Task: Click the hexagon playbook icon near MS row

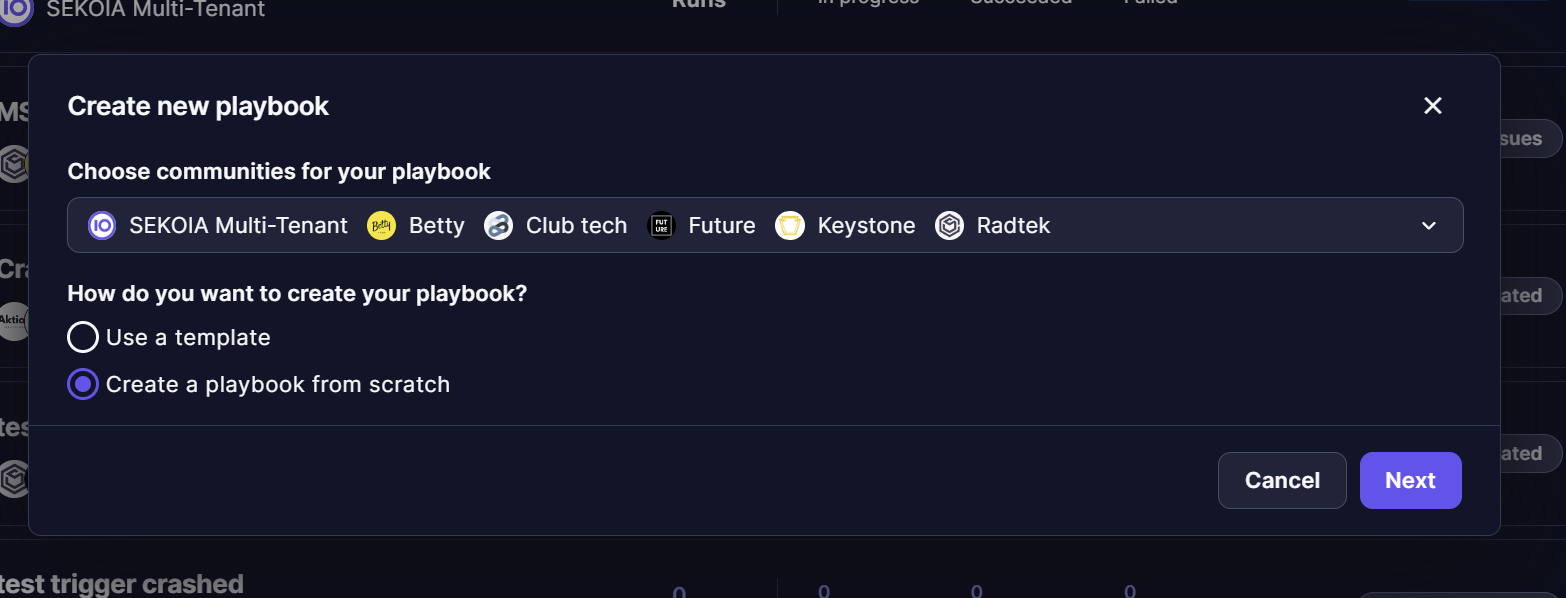Action: tap(14, 165)
